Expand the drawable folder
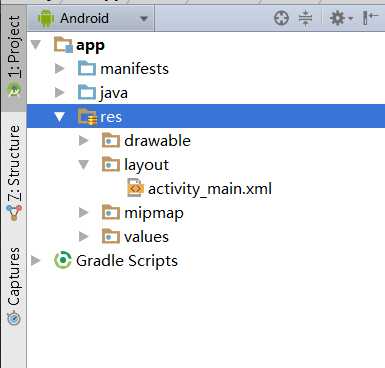Viewport: 385px width, 368px height. pos(84,141)
